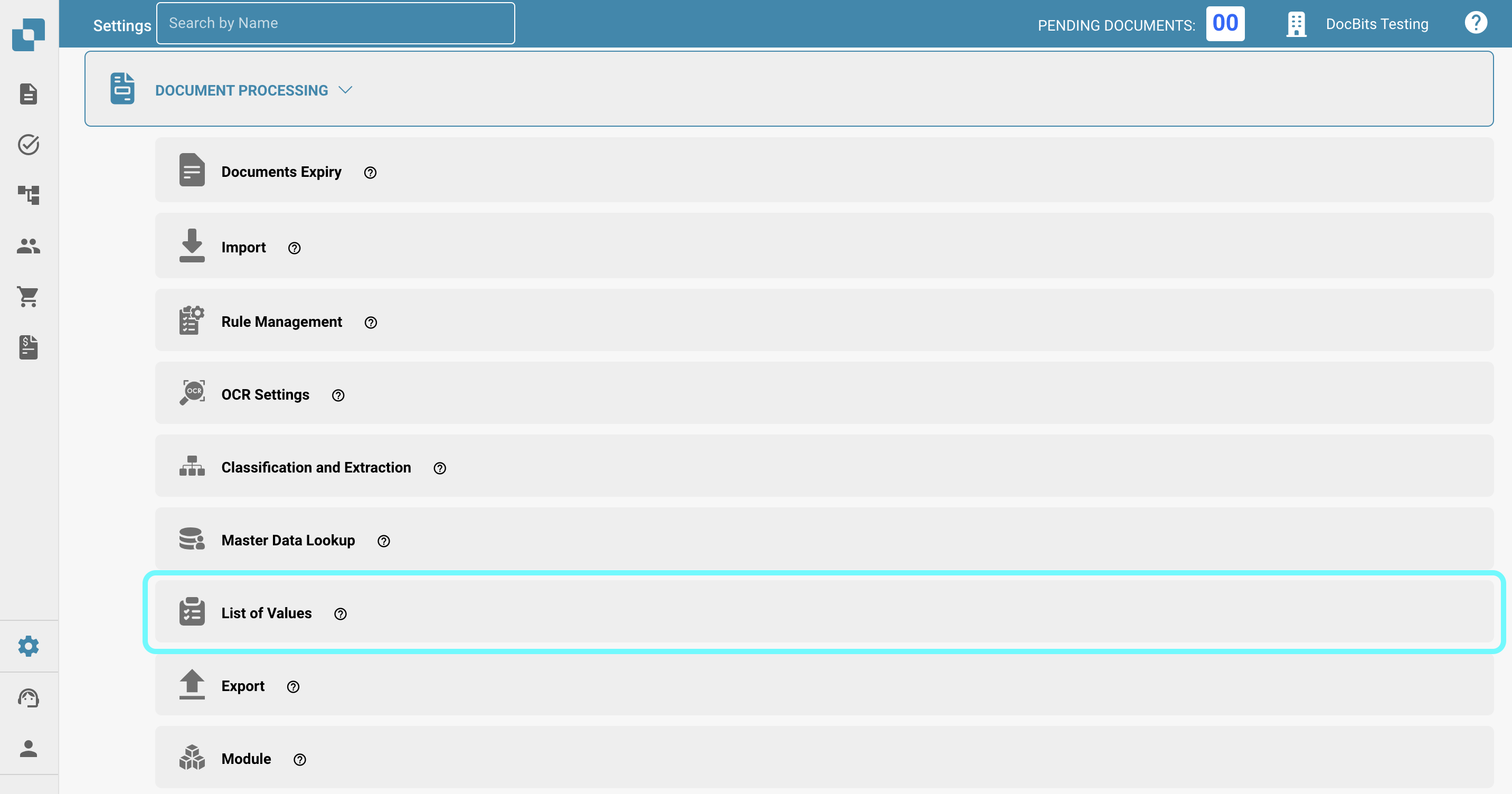Collapse the Document Processing section chevron

tap(345, 90)
